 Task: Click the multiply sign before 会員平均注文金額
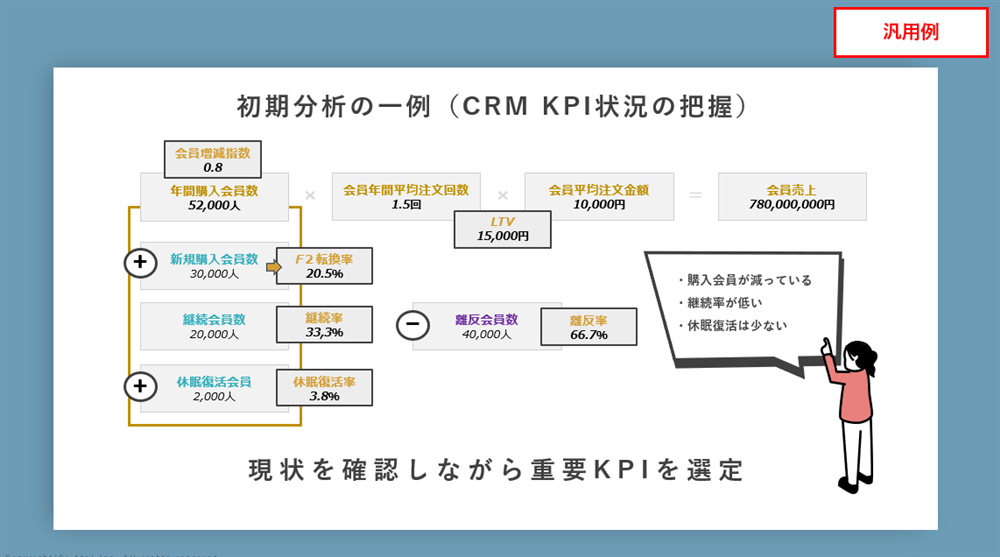tap(503, 195)
